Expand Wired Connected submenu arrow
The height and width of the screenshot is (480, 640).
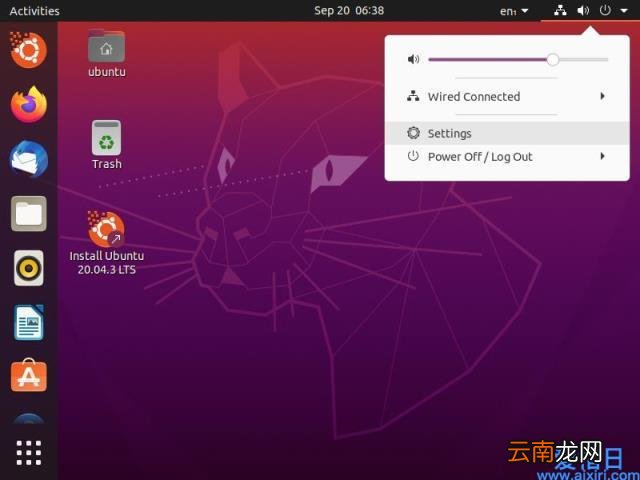pos(602,96)
